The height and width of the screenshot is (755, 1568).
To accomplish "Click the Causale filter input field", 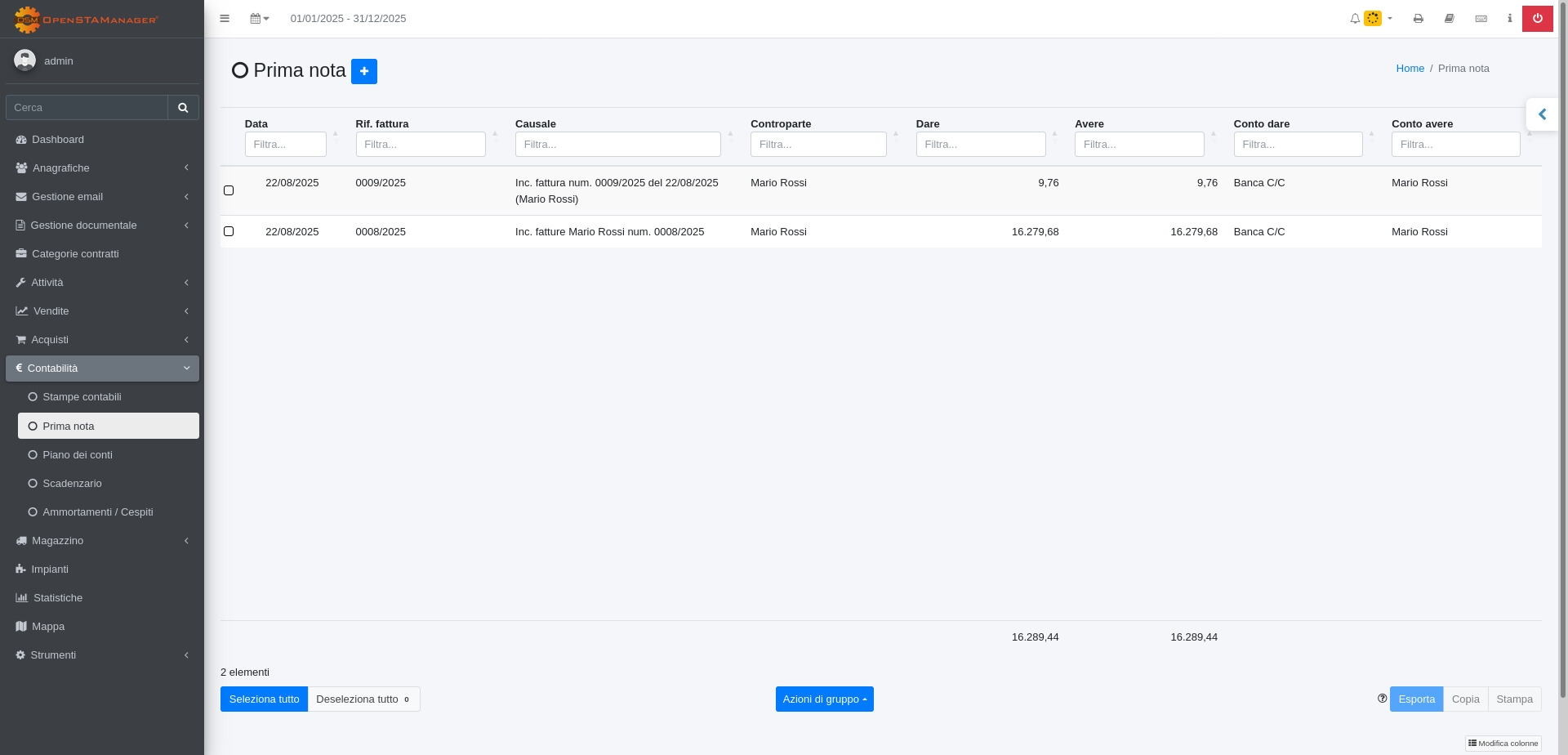I will pos(617,145).
